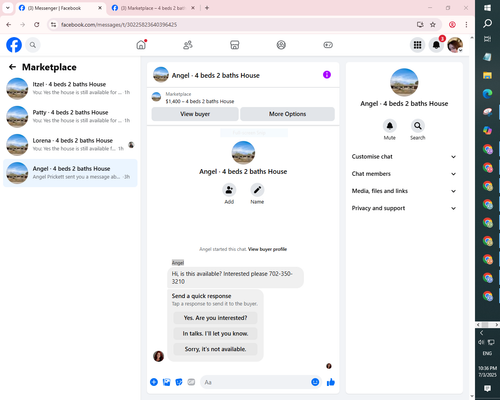Send quick response In talks. I'll let you know.

215,334
